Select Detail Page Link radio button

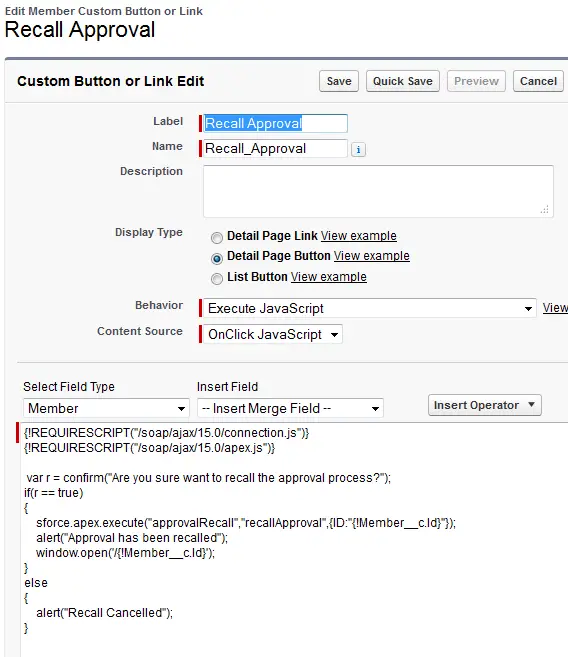tap(217, 238)
